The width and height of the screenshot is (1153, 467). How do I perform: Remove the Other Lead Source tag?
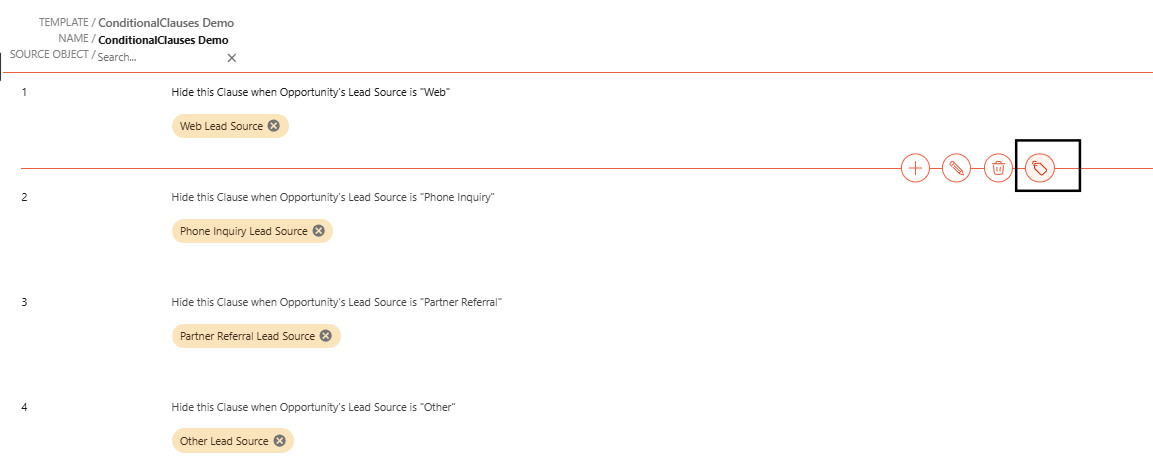pos(279,441)
